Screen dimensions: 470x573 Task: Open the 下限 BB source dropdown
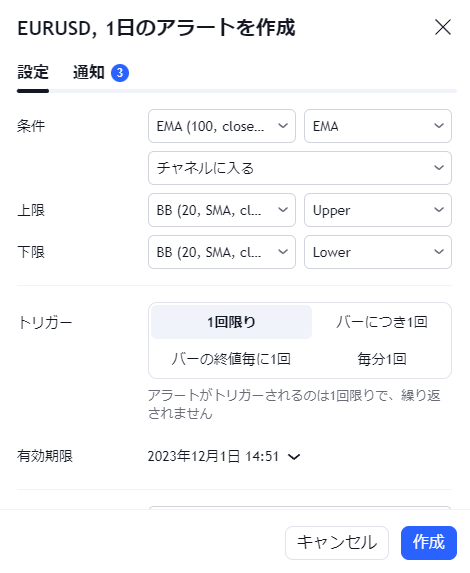click(x=222, y=252)
